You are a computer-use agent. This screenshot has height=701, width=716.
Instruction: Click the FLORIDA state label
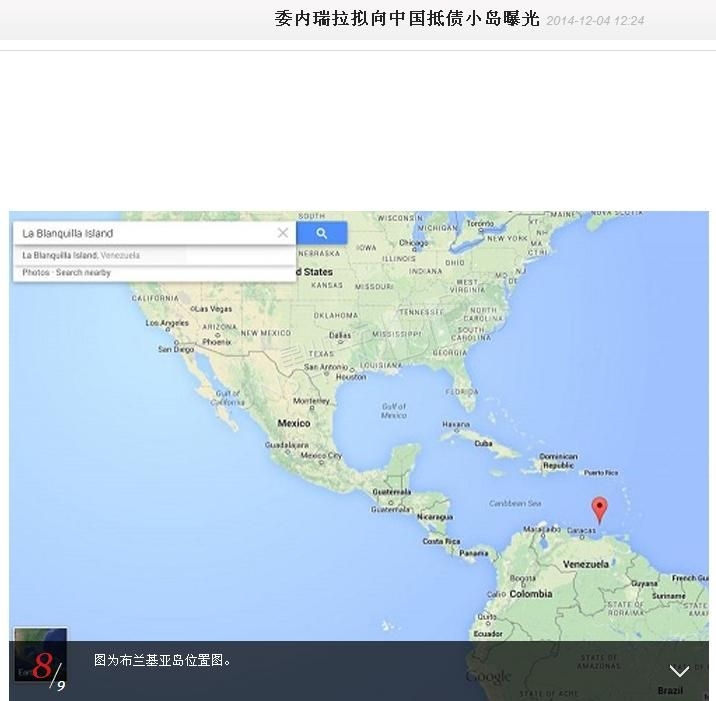pyautogui.click(x=462, y=392)
